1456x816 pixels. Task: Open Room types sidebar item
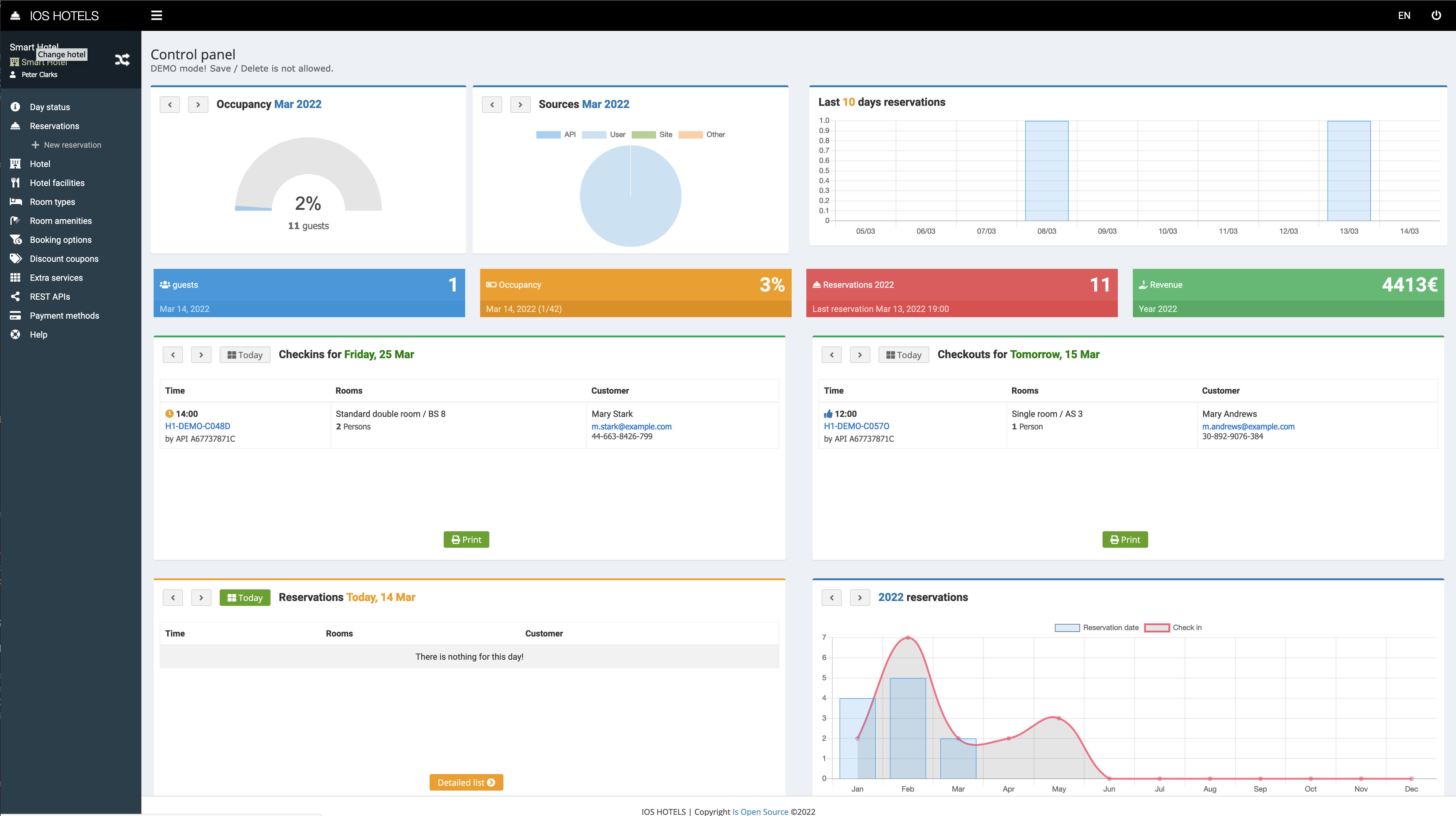click(x=52, y=202)
